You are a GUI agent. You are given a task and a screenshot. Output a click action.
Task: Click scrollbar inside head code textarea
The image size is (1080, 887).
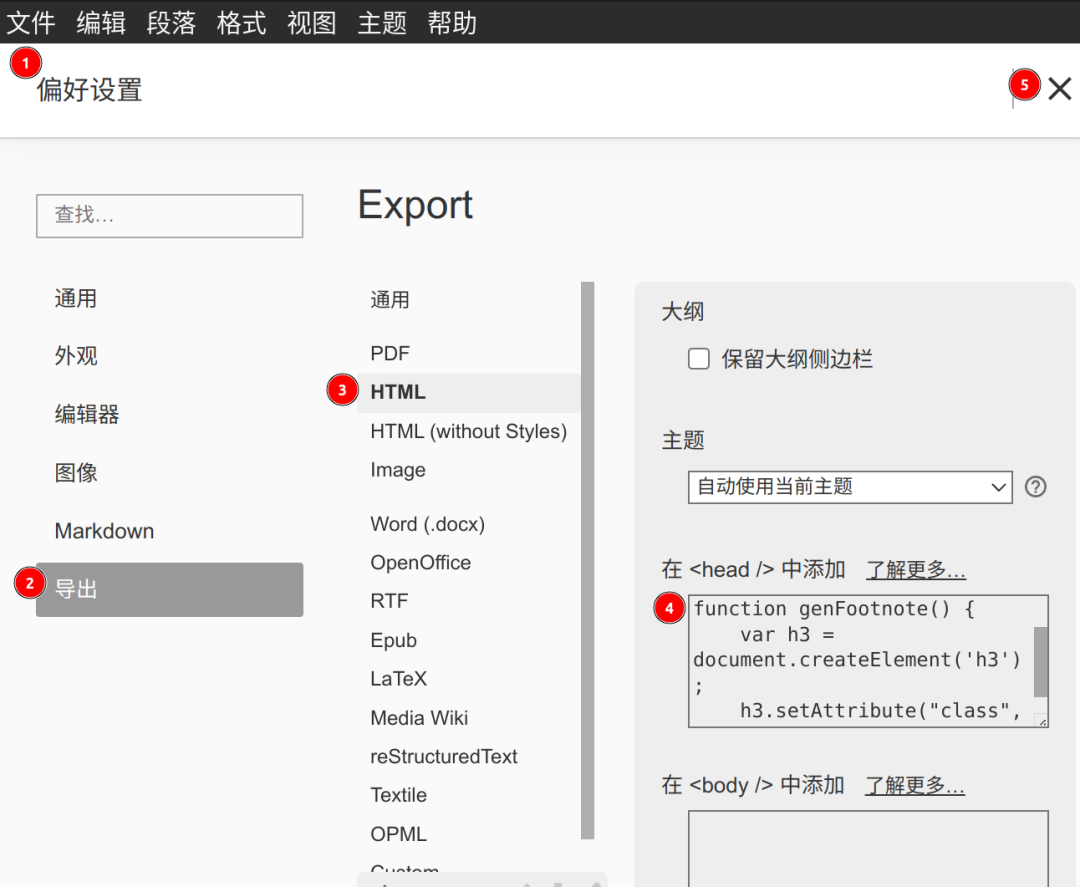click(1040, 661)
